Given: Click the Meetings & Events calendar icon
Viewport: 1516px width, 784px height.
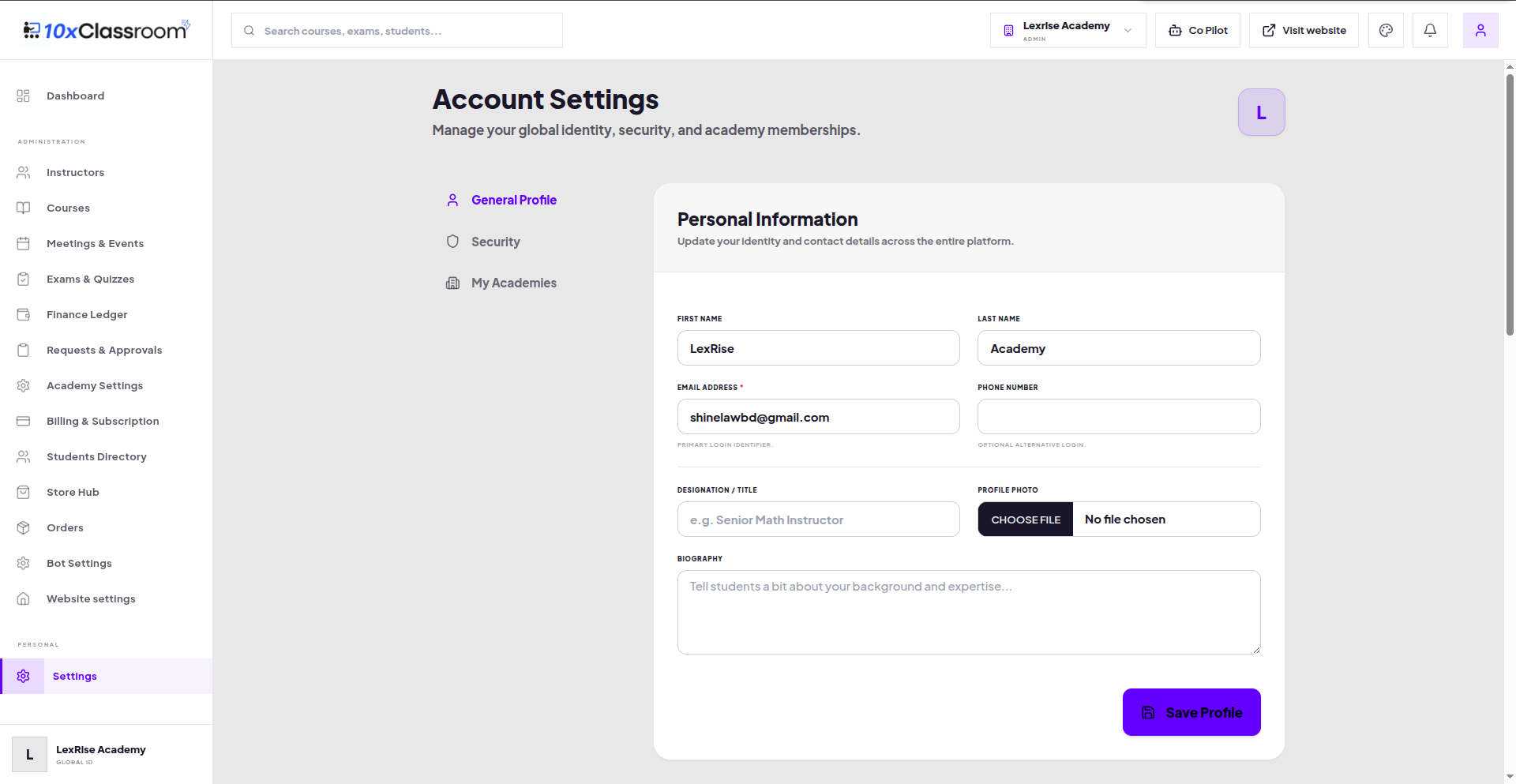Looking at the screenshot, I should [x=23, y=243].
